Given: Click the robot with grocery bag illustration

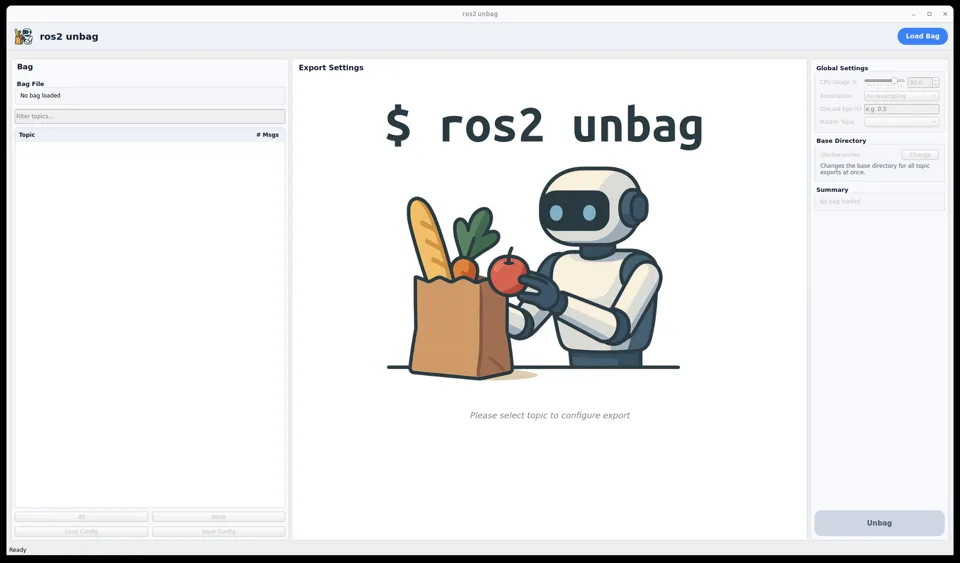Looking at the screenshot, I should [x=533, y=274].
